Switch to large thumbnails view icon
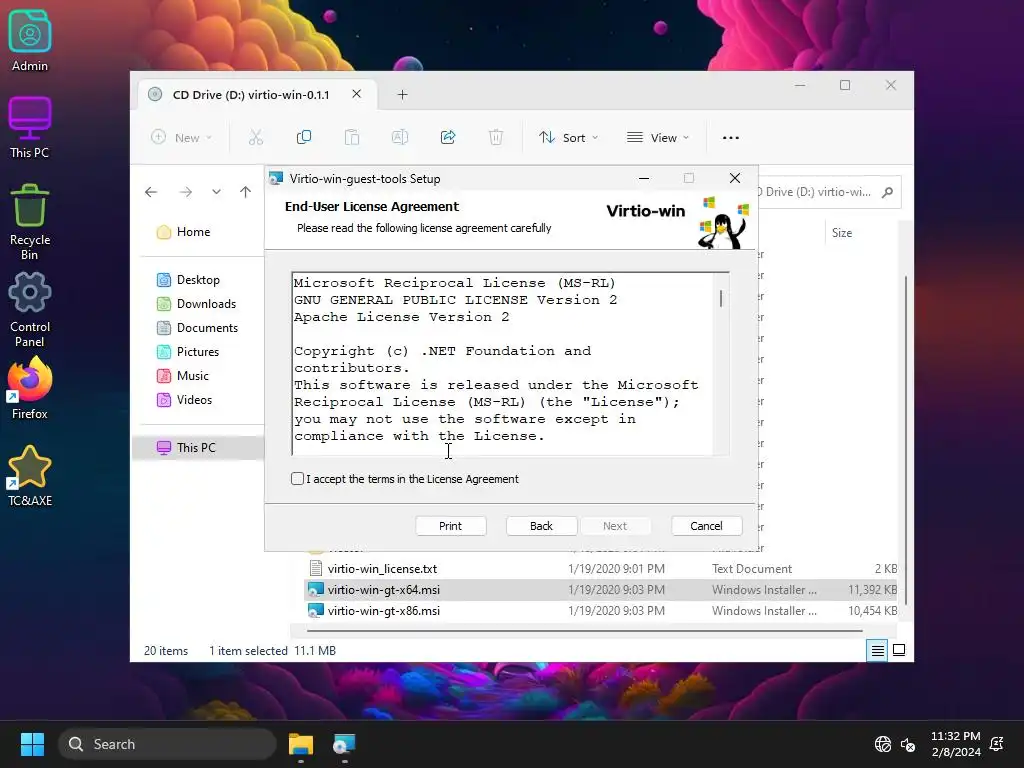The width and height of the screenshot is (1024, 768). pyautogui.click(x=899, y=650)
